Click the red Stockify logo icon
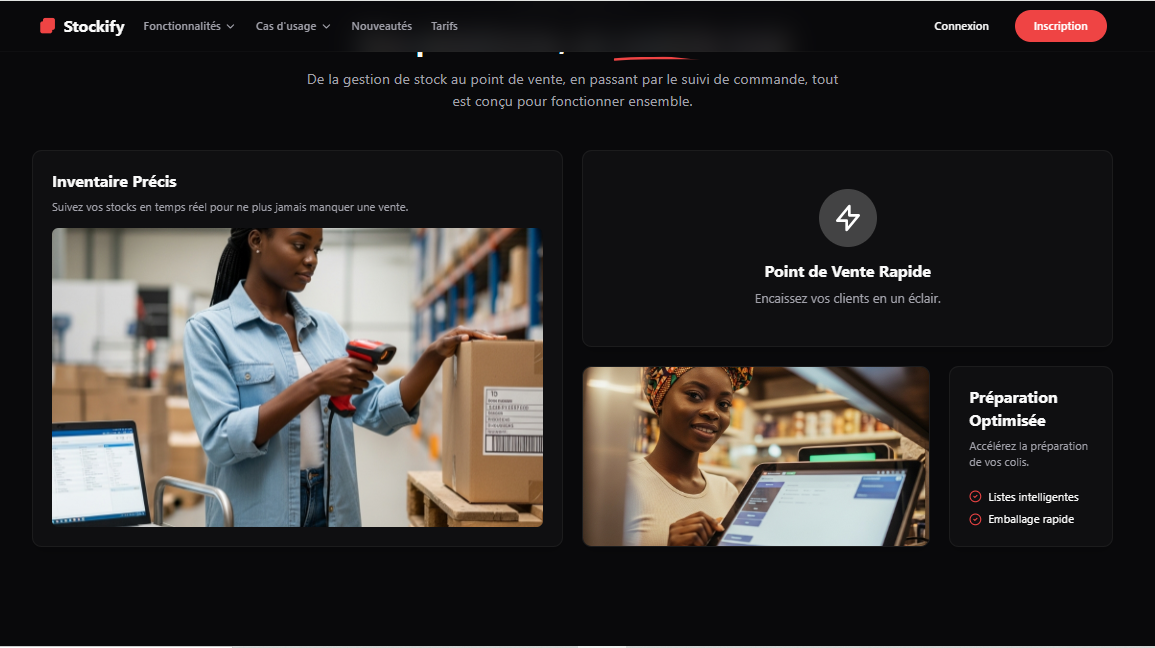The height and width of the screenshot is (648, 1155). [47, 26]
